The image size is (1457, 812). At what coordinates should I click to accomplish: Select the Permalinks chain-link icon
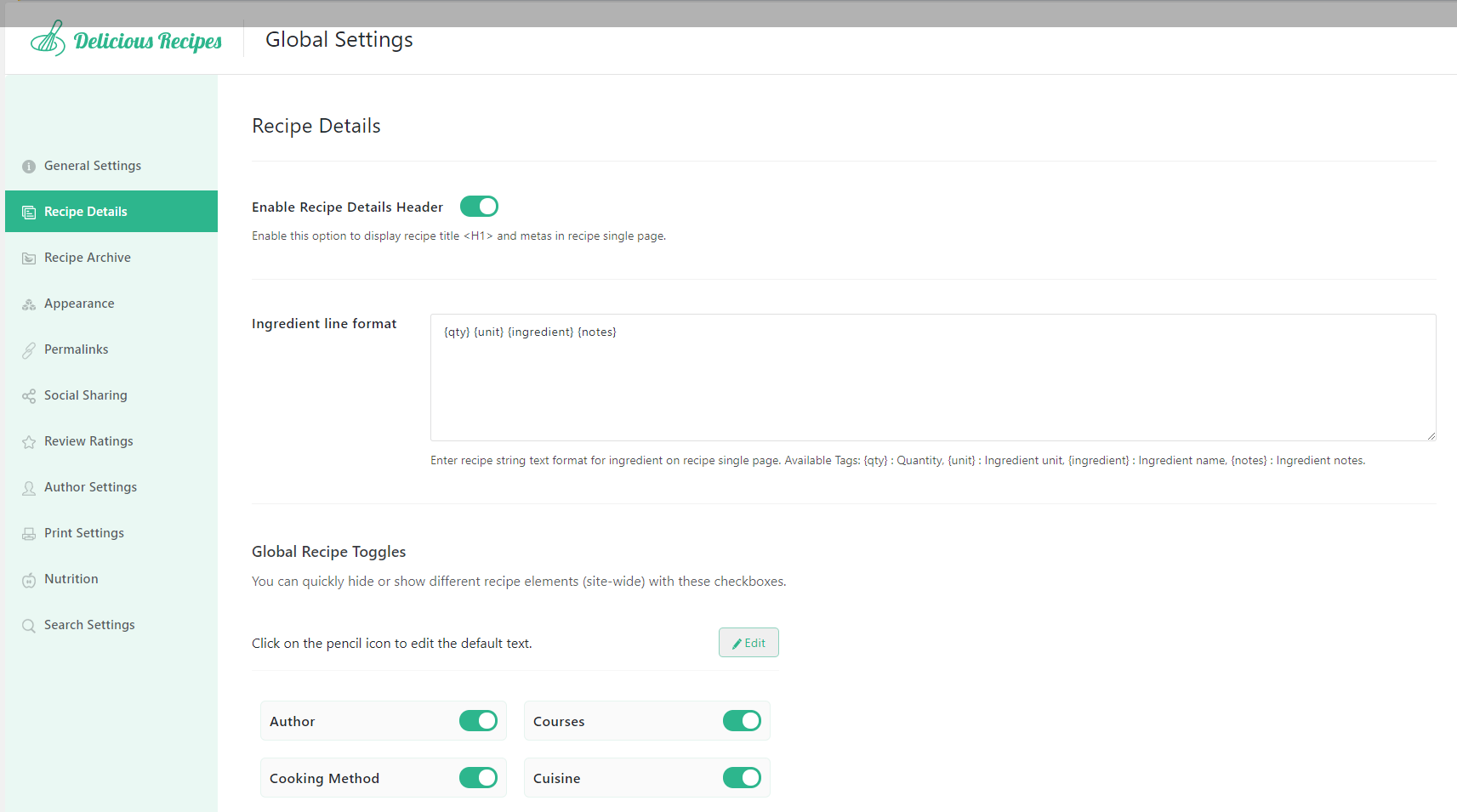pyautogui.click(x=29, y=349)
